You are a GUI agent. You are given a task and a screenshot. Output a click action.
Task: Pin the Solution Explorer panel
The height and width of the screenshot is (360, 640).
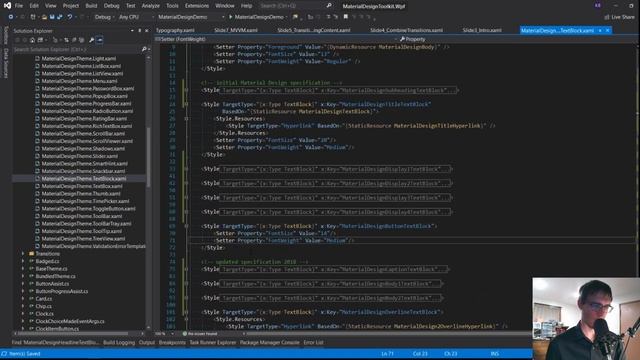[140, 31]
